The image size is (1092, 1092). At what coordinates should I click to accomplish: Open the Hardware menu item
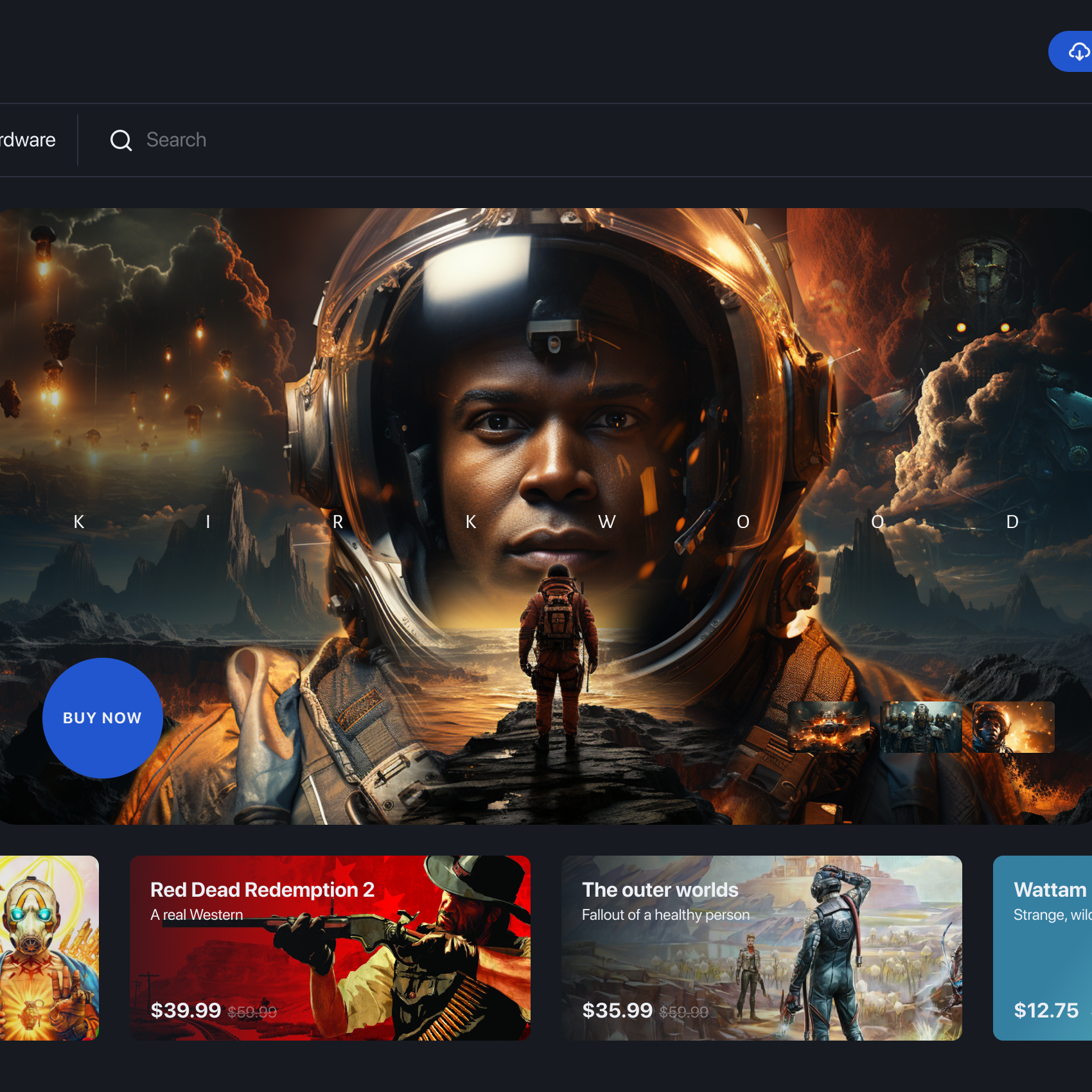click(28, 140)
